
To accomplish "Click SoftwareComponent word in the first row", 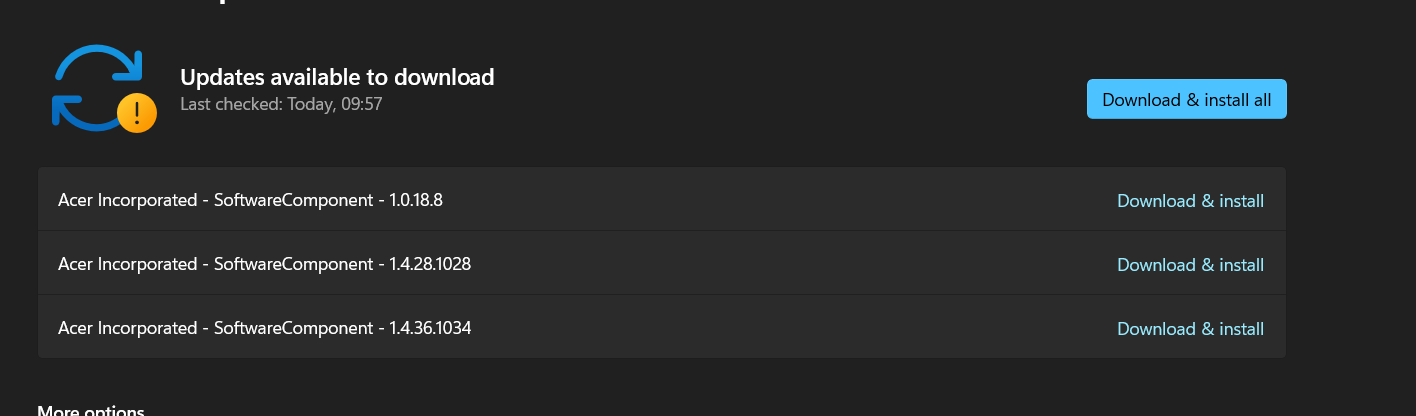I will (x=293, y=200).
